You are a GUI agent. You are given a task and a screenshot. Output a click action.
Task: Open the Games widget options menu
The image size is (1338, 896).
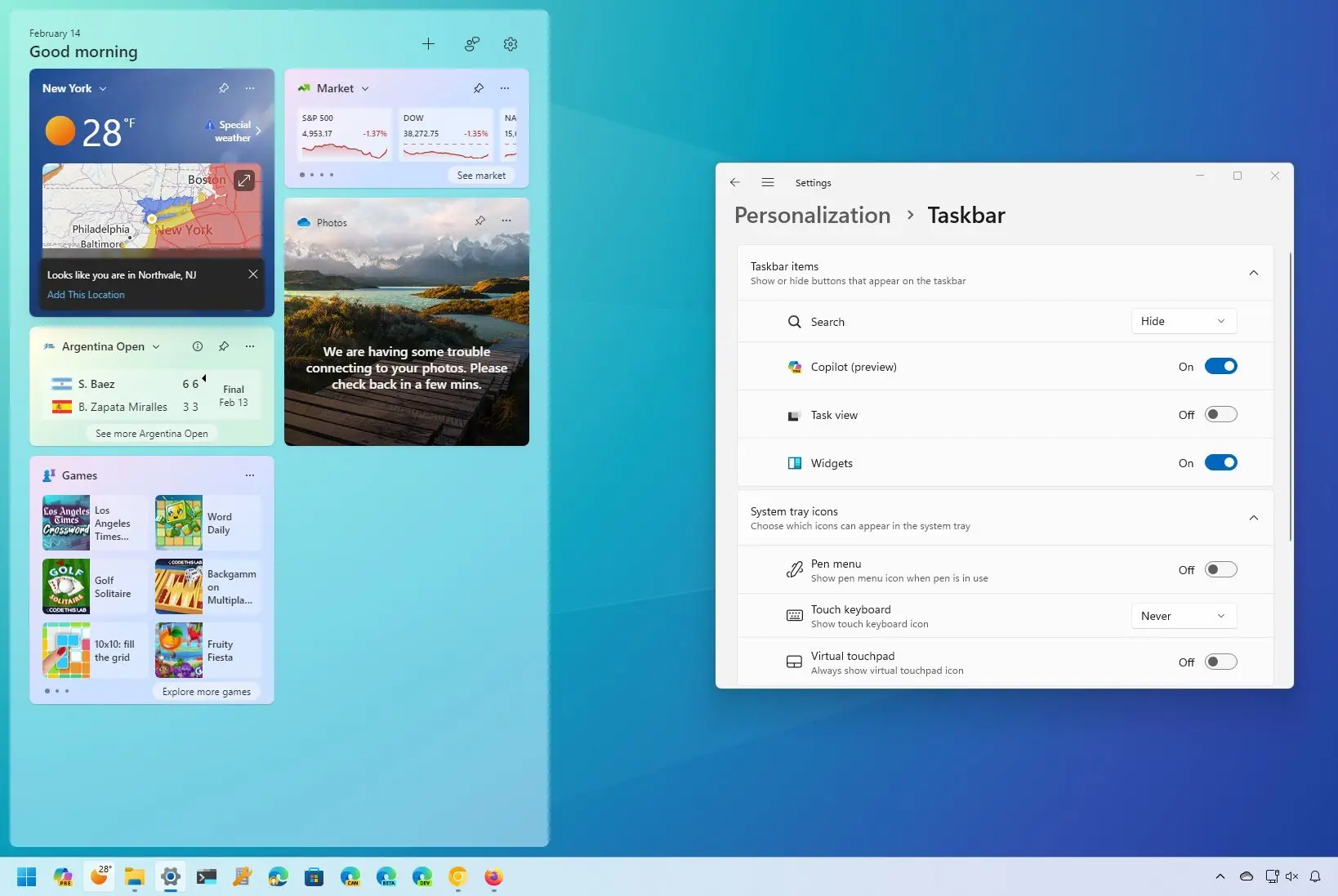point(249,475)
